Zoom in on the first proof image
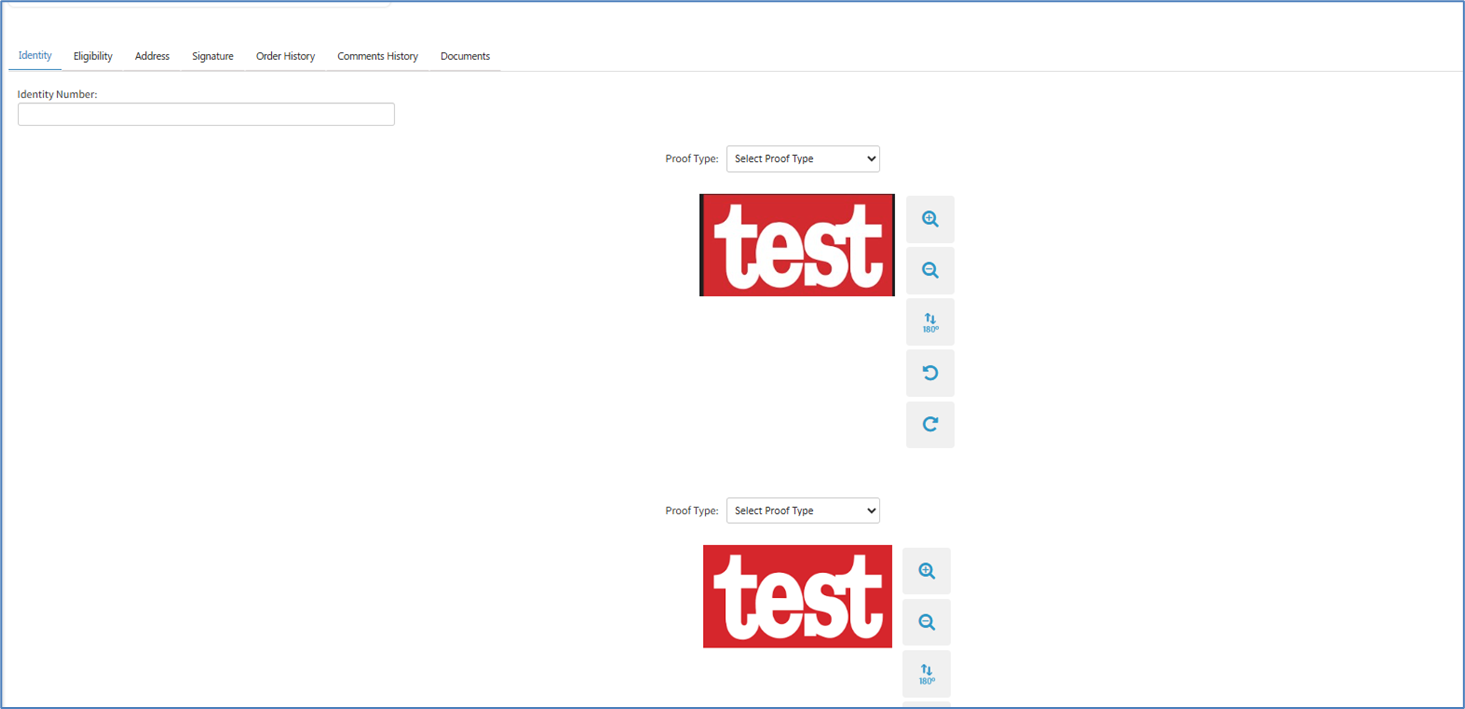 tap(930, 219)
